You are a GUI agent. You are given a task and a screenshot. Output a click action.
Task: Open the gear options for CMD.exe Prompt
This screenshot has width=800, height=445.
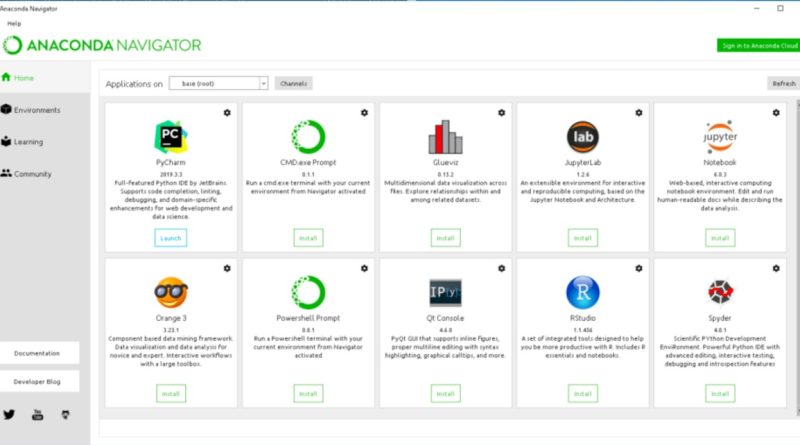[364, 113]
